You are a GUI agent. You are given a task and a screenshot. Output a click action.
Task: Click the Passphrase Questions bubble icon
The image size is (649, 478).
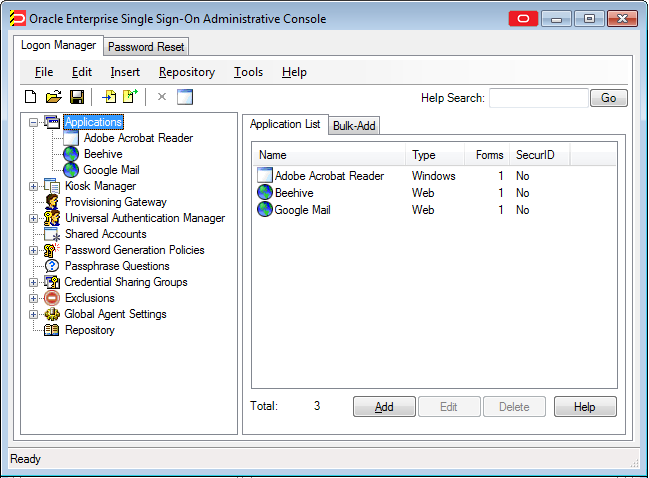[52, 266]
